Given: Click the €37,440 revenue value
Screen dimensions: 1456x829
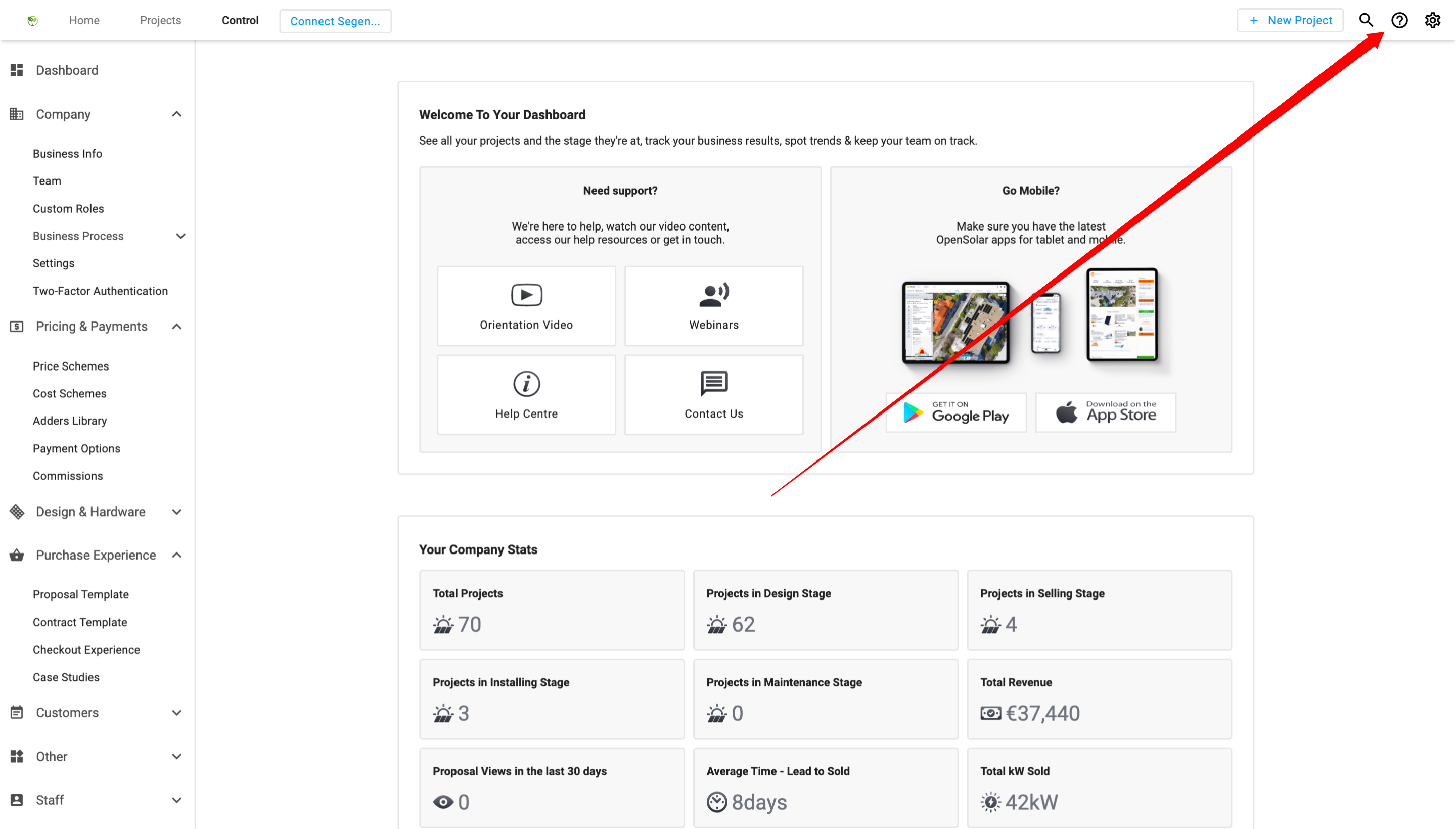Looking at the screenshot, I should pyautogui.click(x=1042, y=713).
